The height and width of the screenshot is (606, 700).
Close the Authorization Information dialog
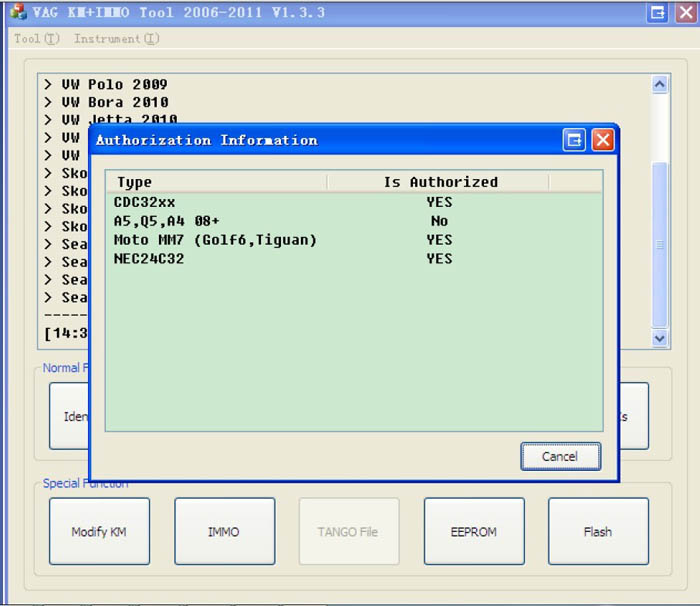[602, 140]
